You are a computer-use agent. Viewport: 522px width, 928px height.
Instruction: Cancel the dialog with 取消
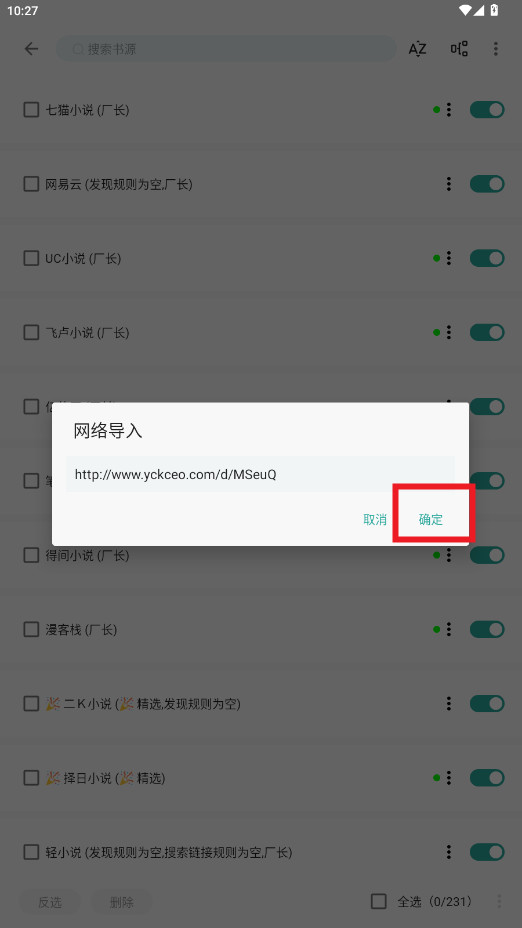click(375, 520)
